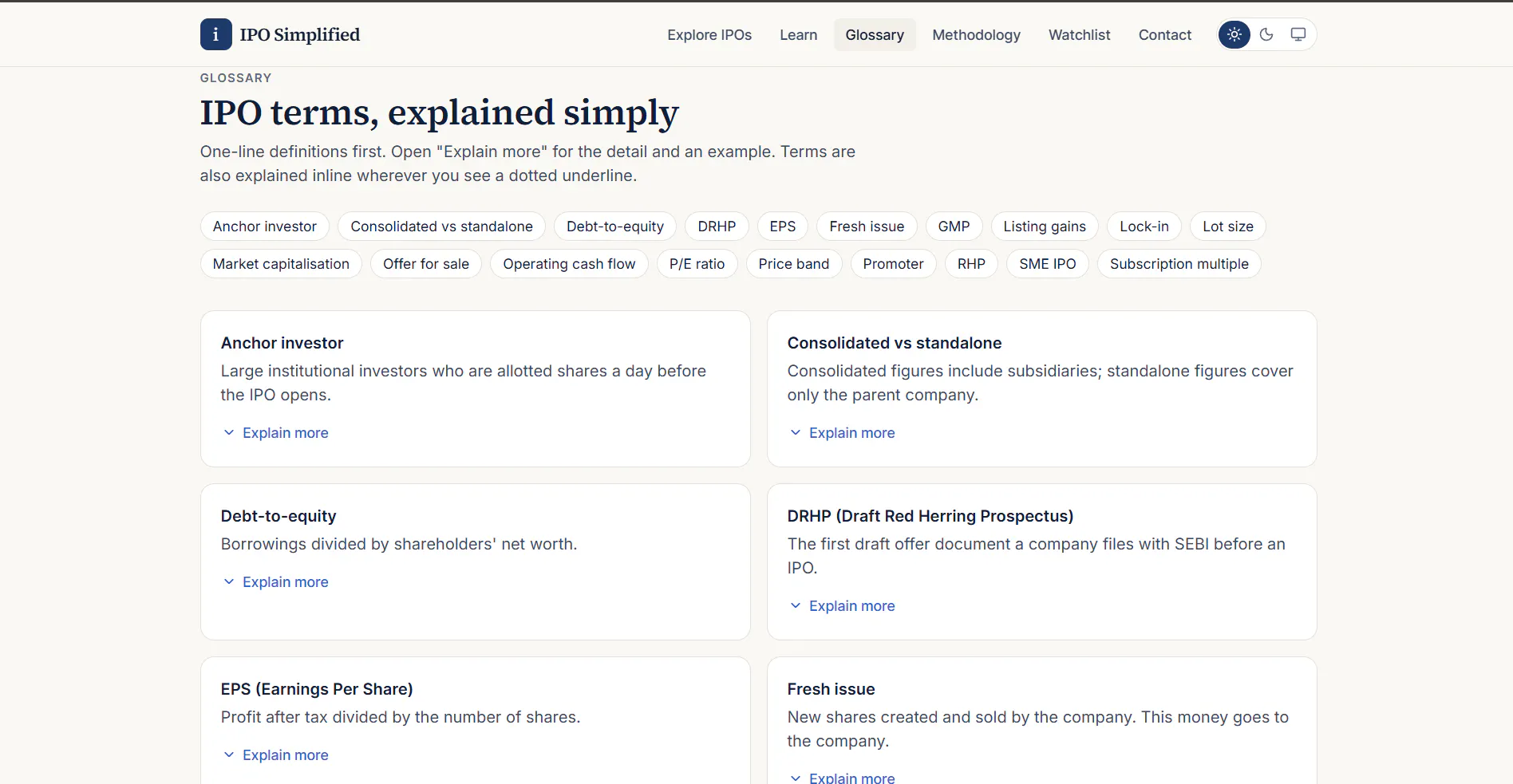Select the SME IPO chip
Image resolution: width=1513 pixels, height=784 pixels.
[1047, 264]
